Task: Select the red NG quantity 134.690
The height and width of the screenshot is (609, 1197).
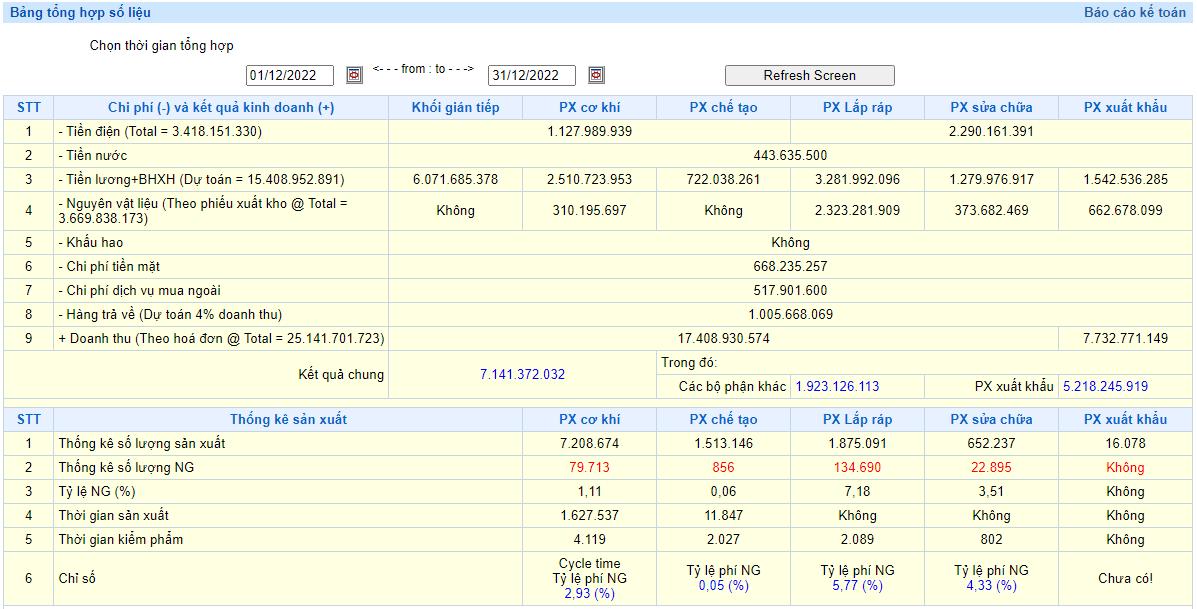Action: click(x=857, y=467)
